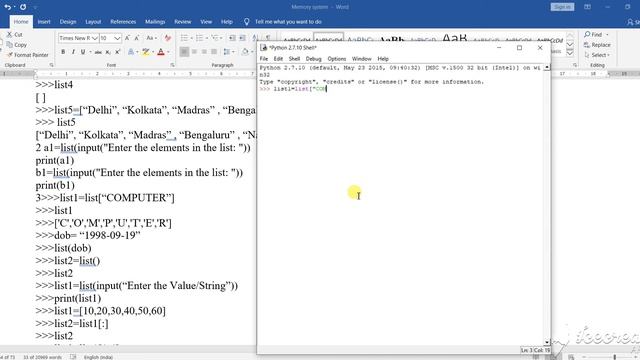The image size is (640, 360).
Task: Click the Redo icon in Word title bar
Action: coord(23,7)
